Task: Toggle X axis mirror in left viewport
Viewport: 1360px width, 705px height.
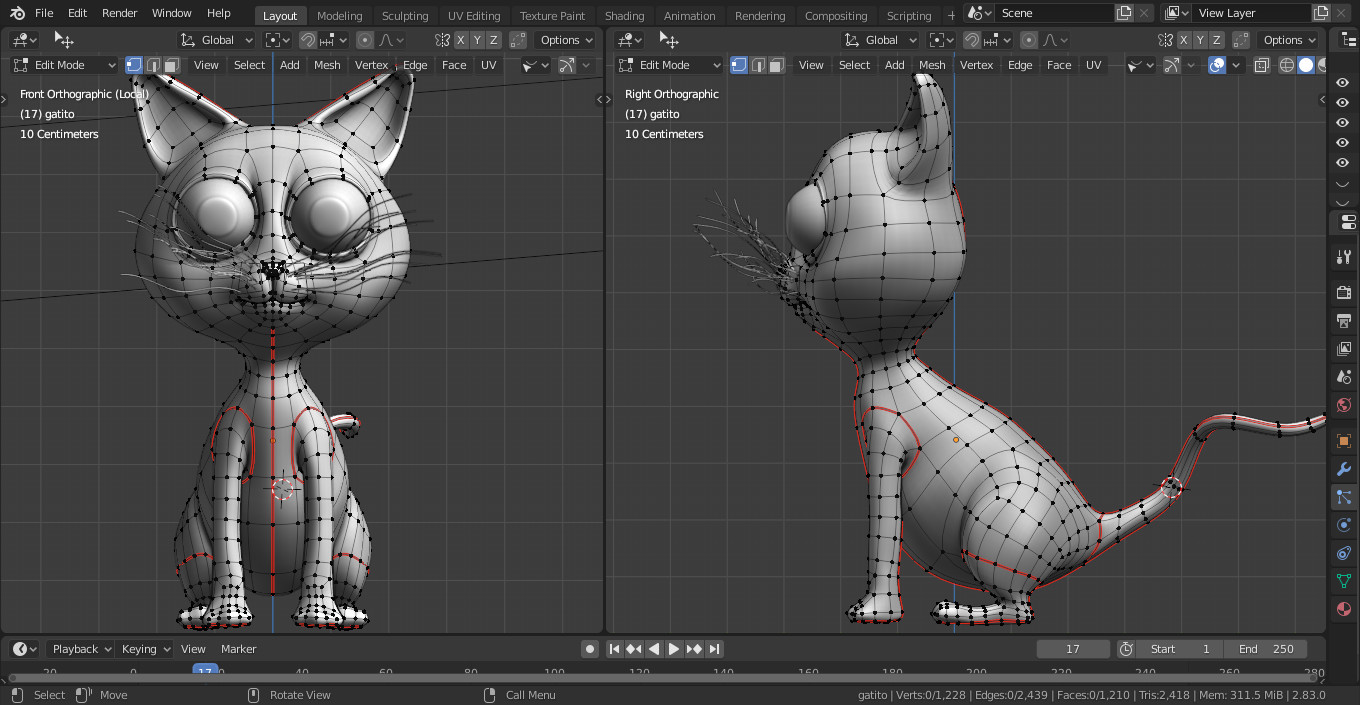Action: point(460,40)
